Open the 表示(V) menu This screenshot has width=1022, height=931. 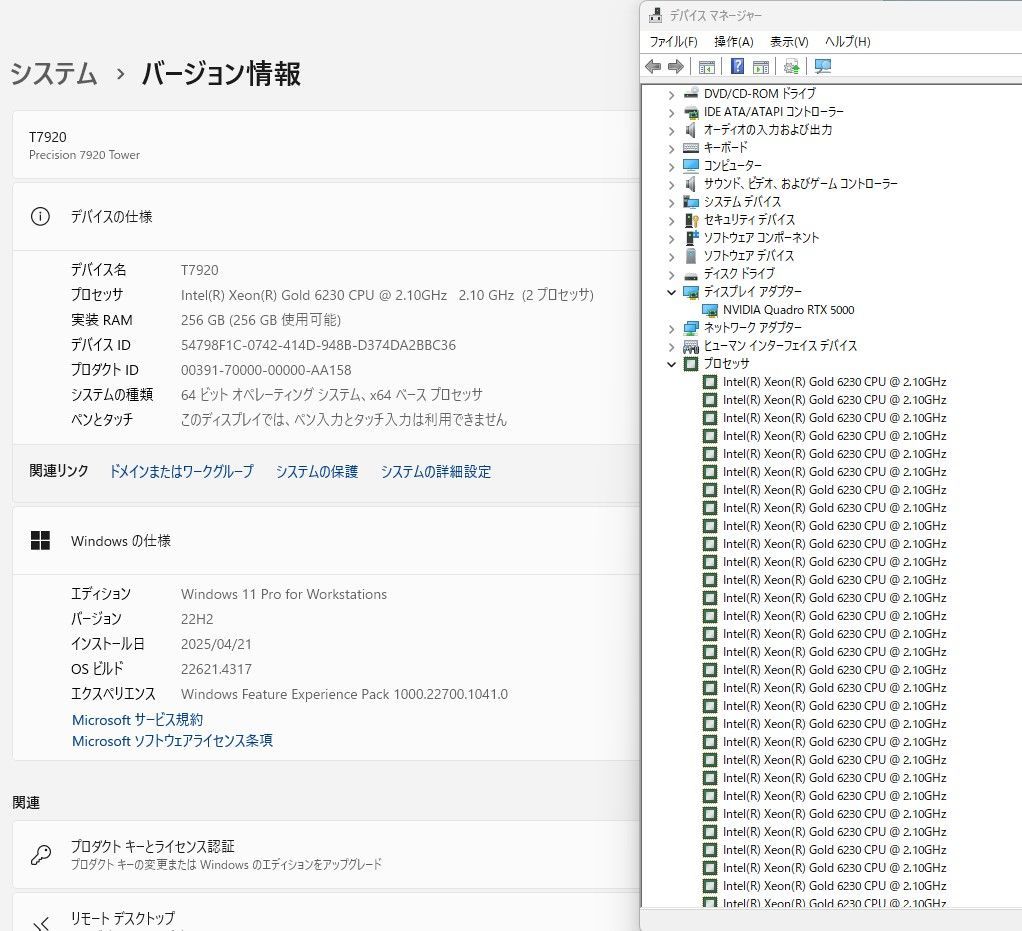click(789, 42)
